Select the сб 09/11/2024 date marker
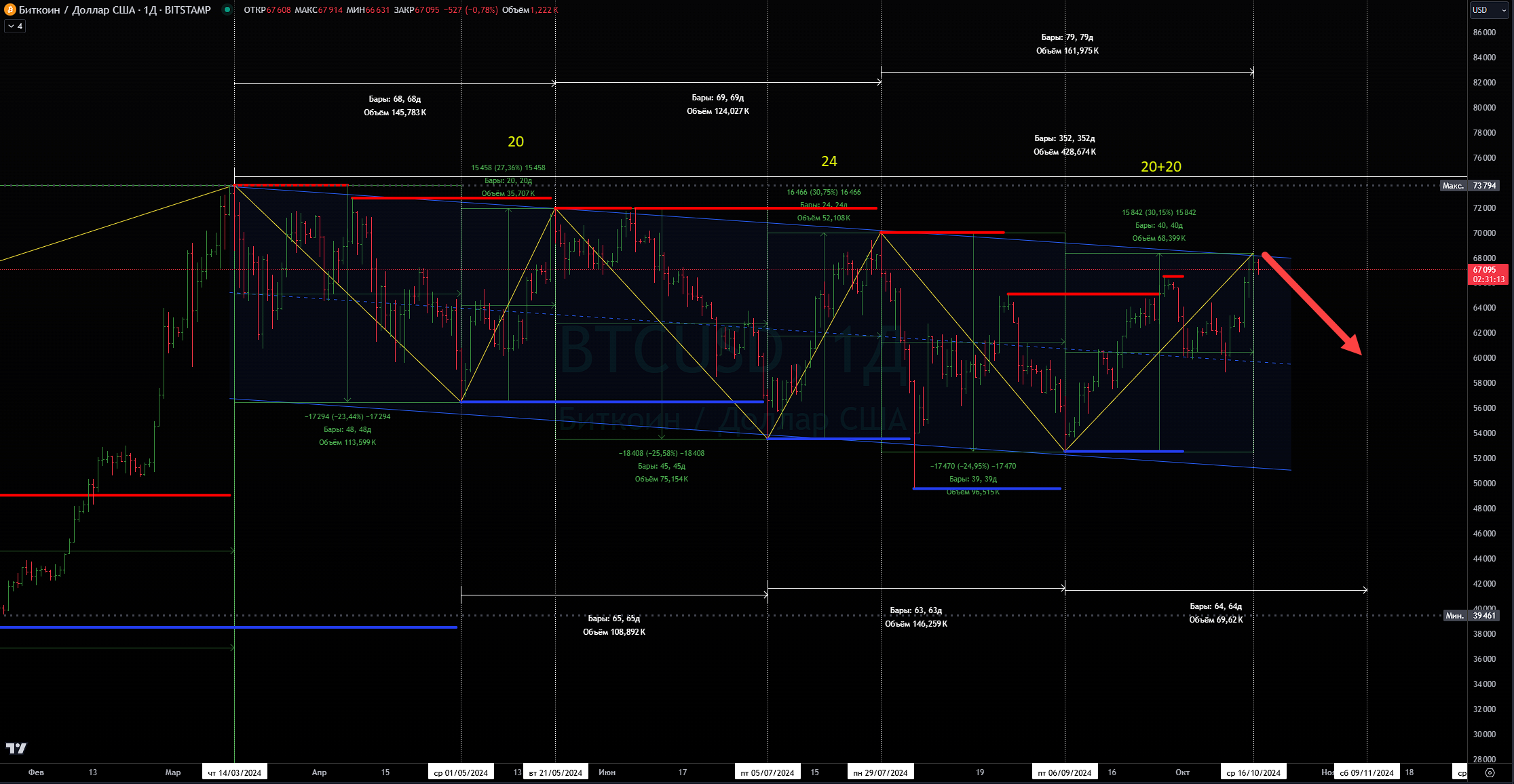The height and width of the screenshot is (784, 1514). click(x=1367, y=772)
